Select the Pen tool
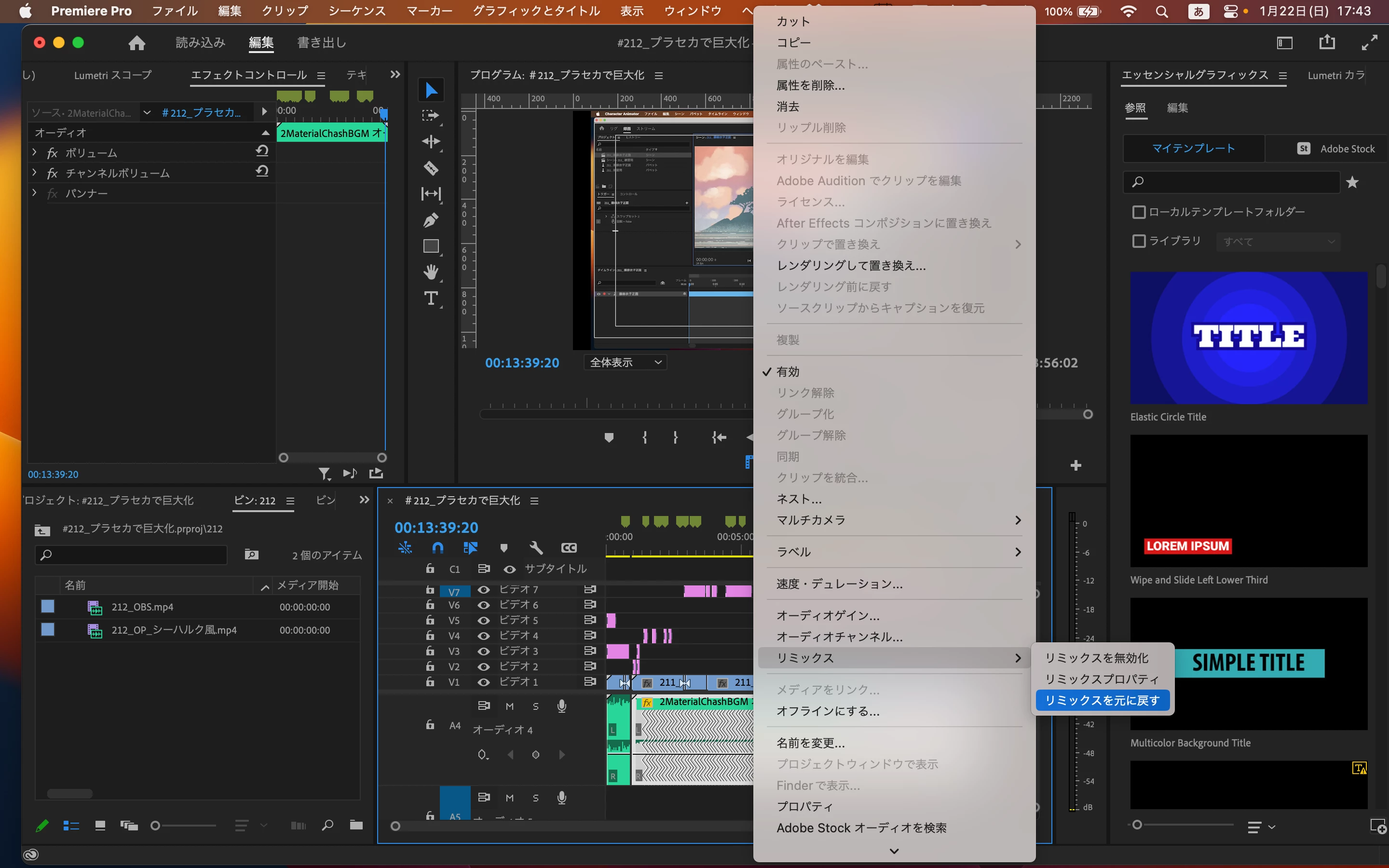 pyautogui.click(x=431, y=220)
